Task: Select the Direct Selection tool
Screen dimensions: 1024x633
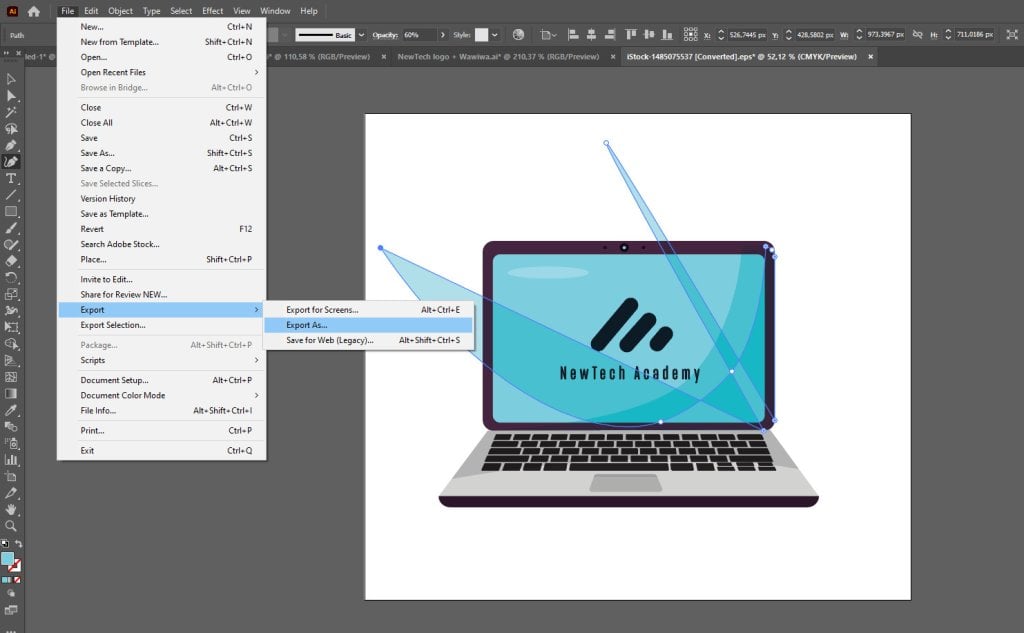Action: click(11, 95)
